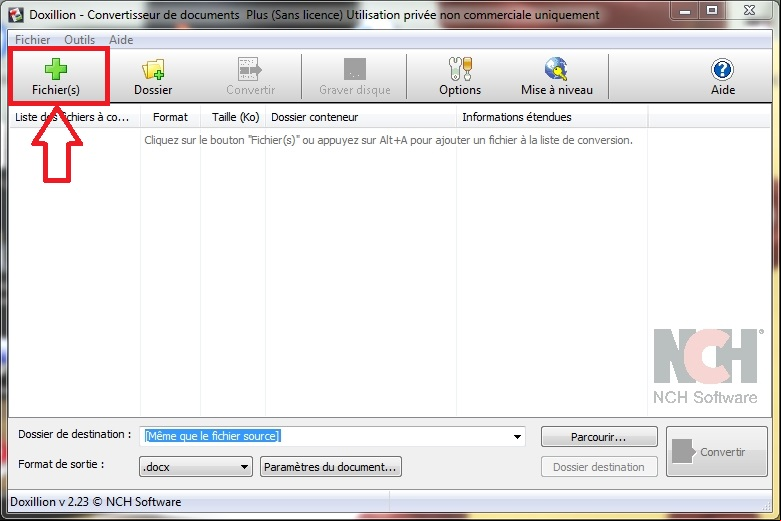781x521 pixels.
Task: Click the Doxillion app icon in title bar
Action: pyautogui.click(x=16, y=14)
